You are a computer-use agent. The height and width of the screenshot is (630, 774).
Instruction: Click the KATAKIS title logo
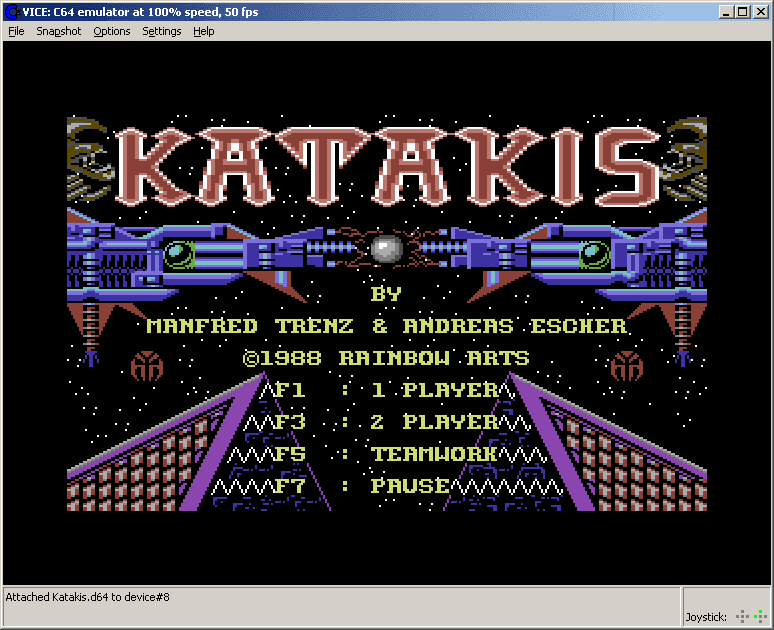[x=387, y=166]
